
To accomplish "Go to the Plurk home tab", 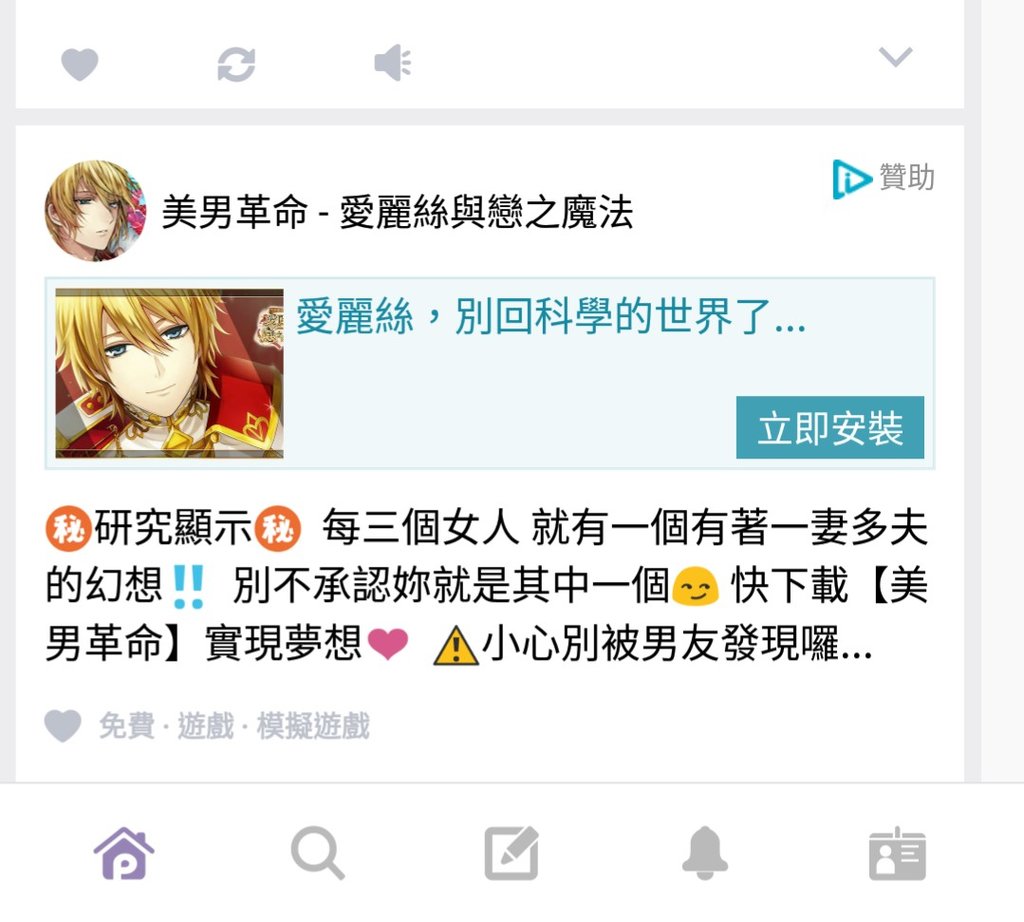I will tap(124, 853).
